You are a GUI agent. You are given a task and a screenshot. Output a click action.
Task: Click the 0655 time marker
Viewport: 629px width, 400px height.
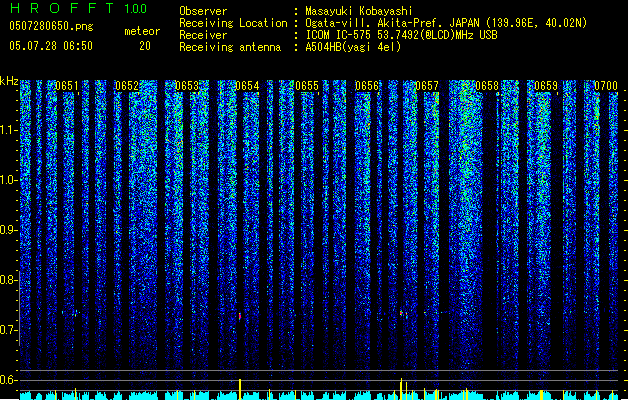pos(307,86)
